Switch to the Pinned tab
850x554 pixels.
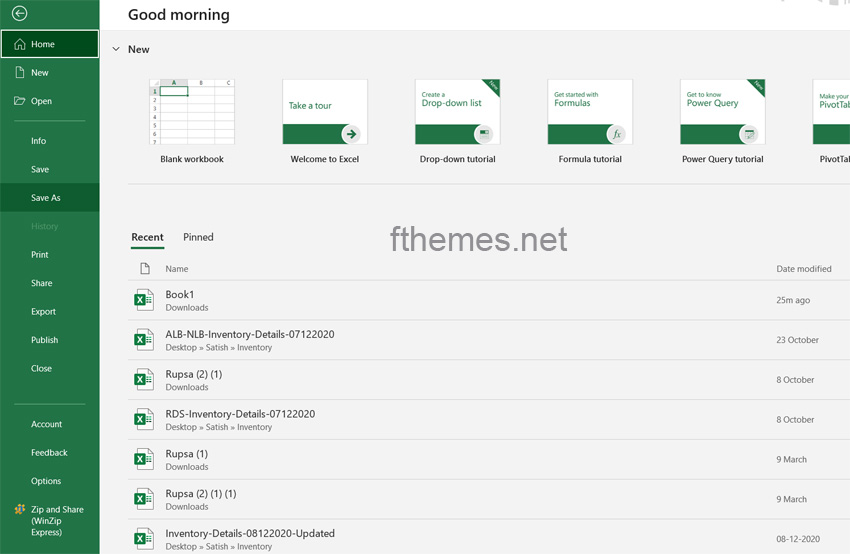pos(198,237)
